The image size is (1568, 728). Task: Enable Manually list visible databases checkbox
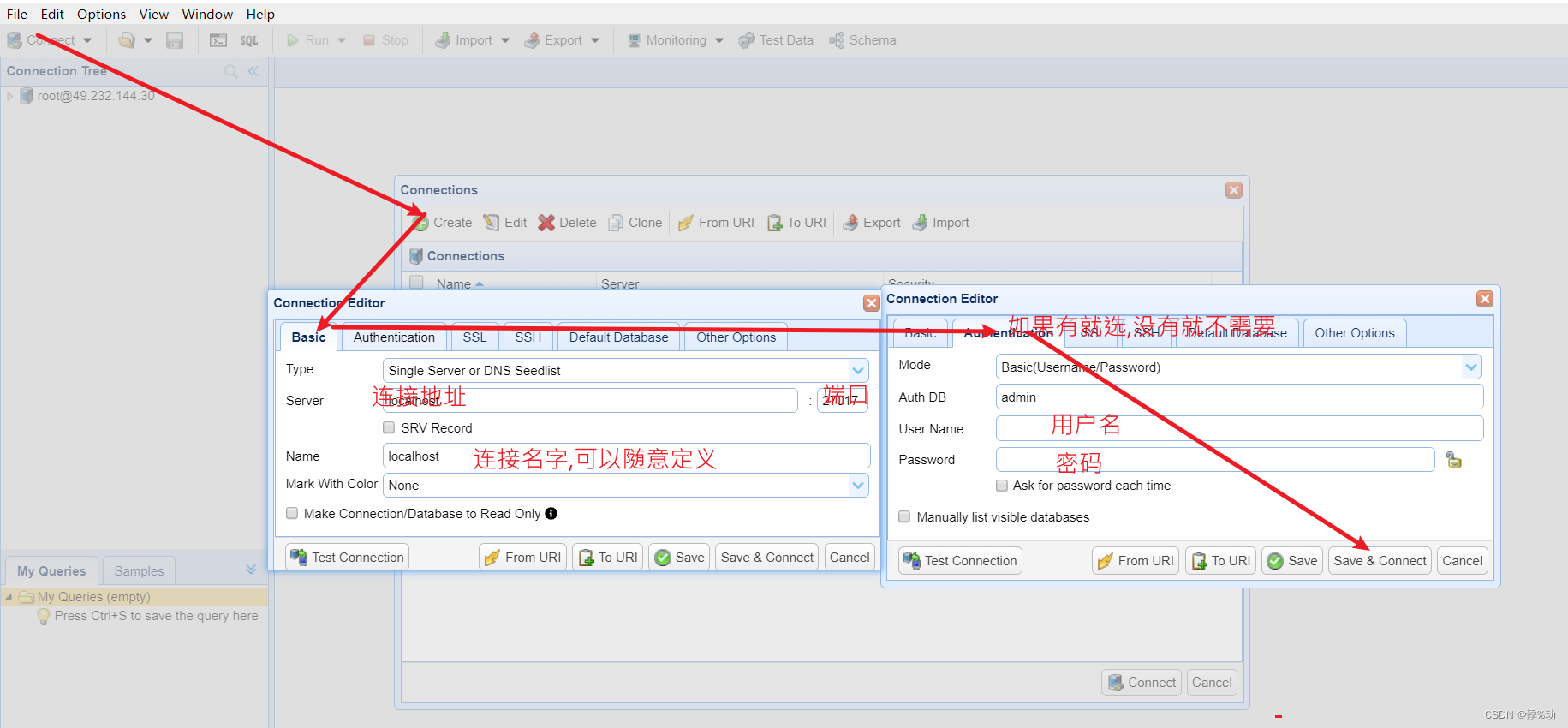904,516
